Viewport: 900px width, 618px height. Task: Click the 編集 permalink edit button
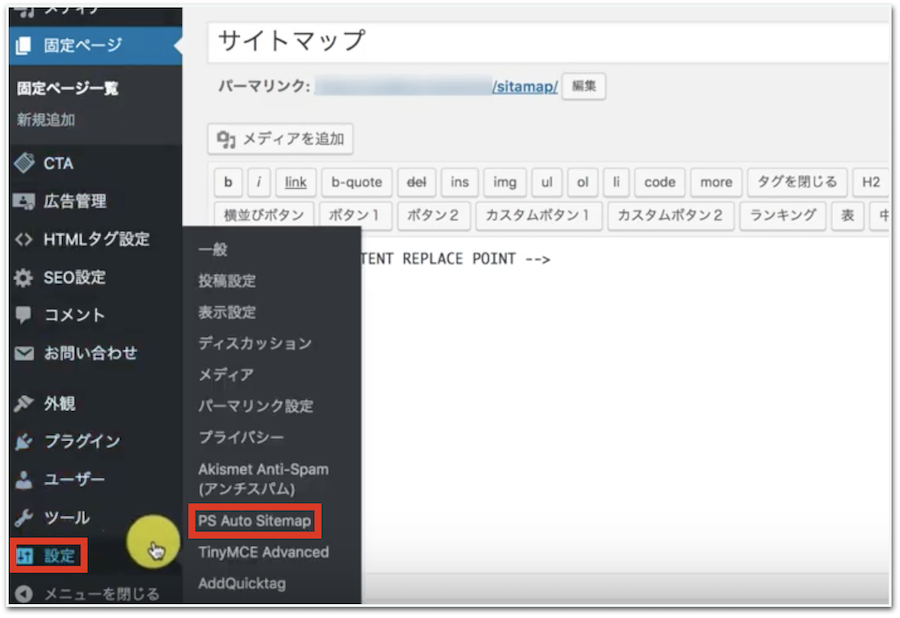584,87
